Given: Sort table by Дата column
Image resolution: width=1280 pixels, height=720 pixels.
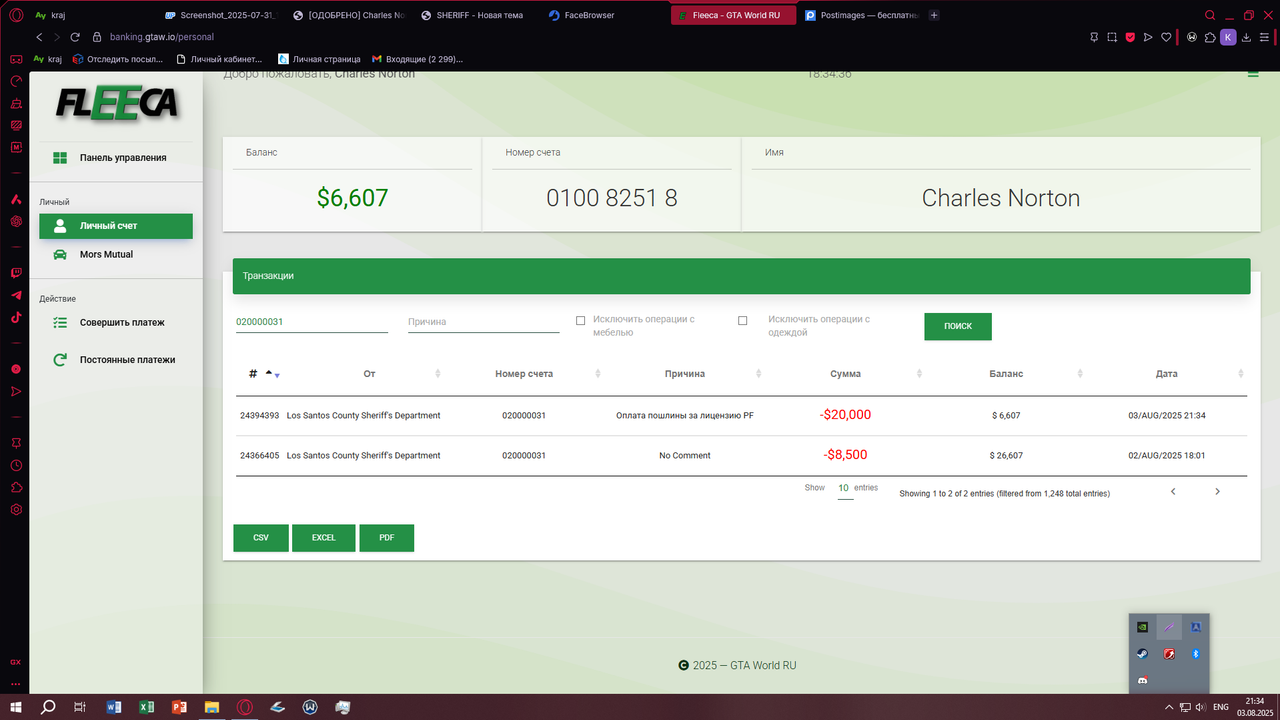Looking at the screenshot, I should tap(1167, 374).
